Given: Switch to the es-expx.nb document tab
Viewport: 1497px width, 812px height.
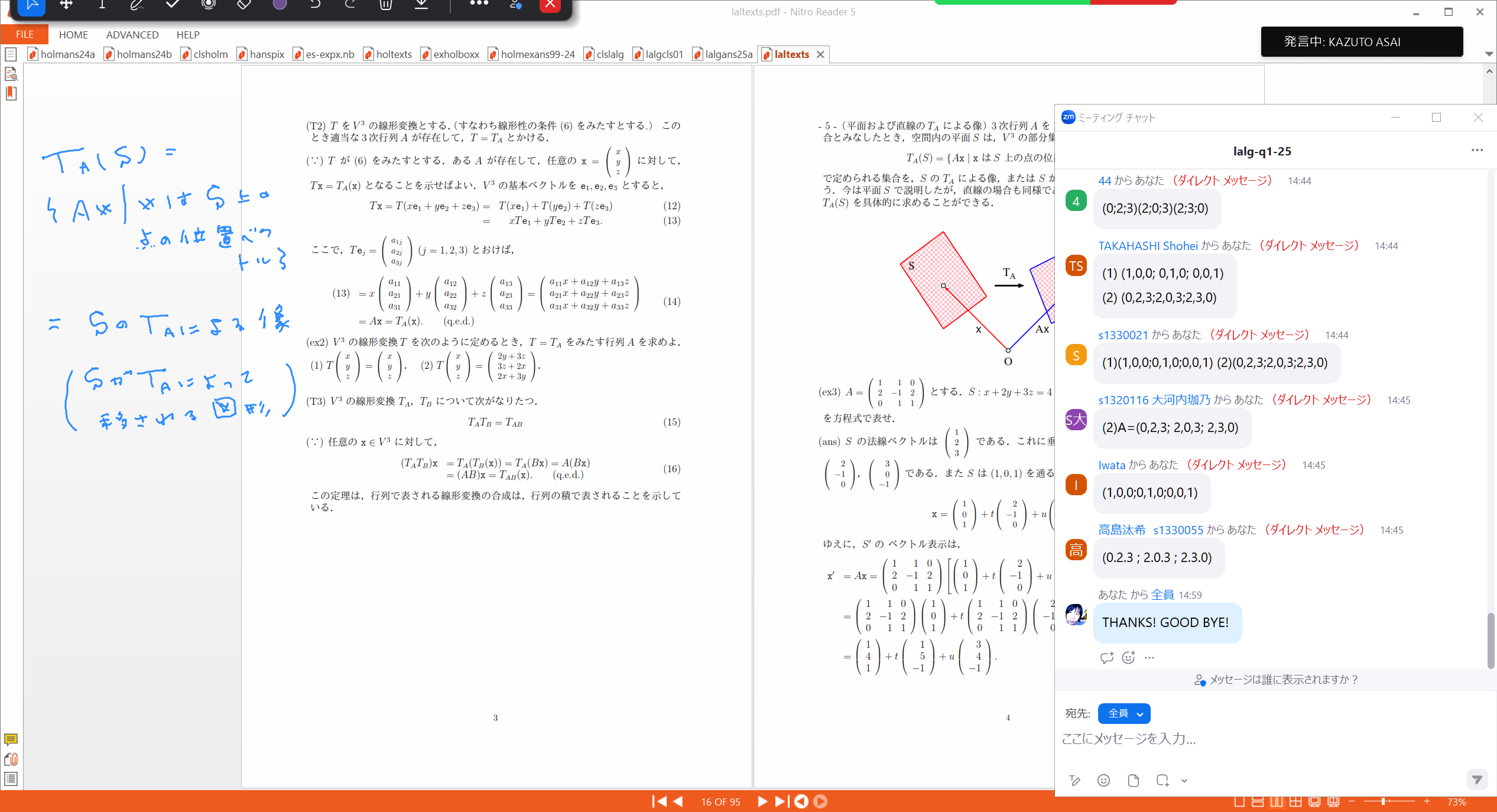Looking at the screenshot, I should (324, 54).
